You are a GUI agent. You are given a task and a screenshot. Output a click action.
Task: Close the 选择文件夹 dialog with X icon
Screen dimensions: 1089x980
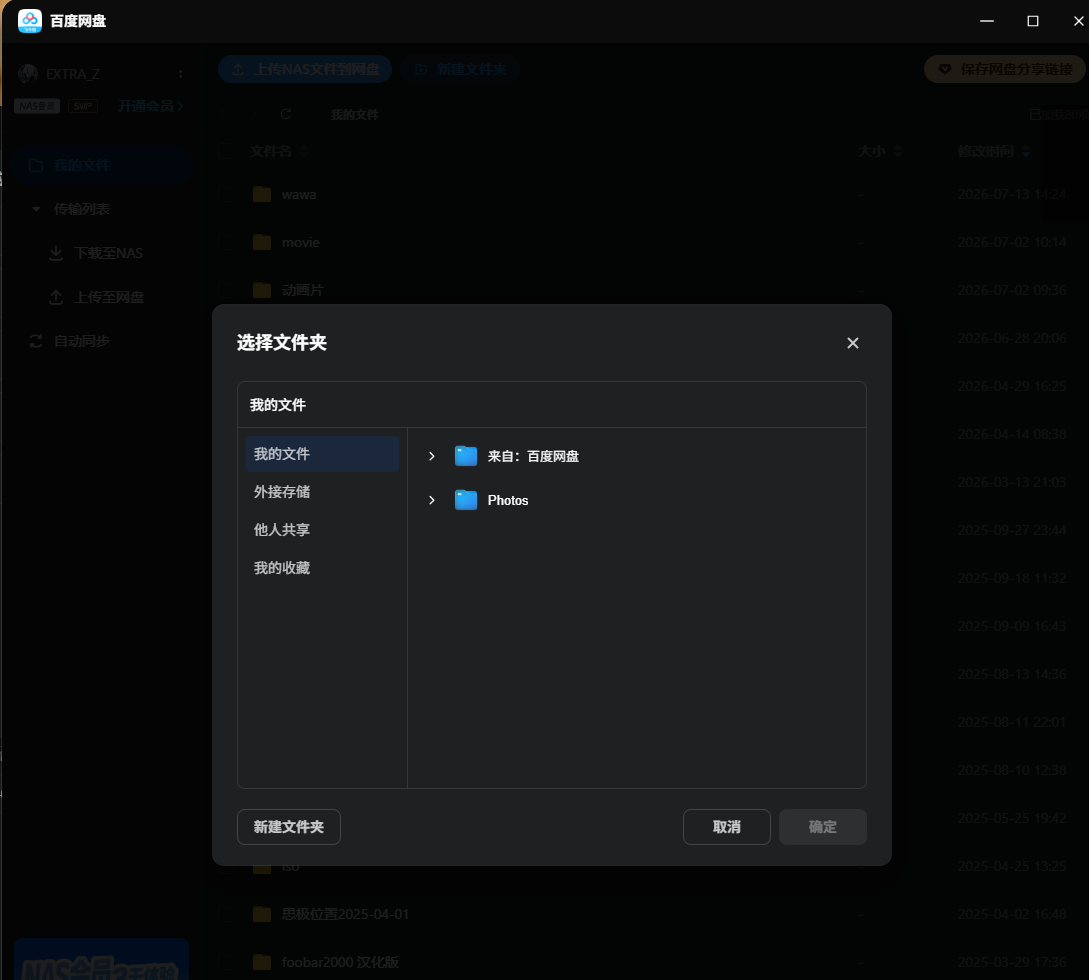point(853,343)
